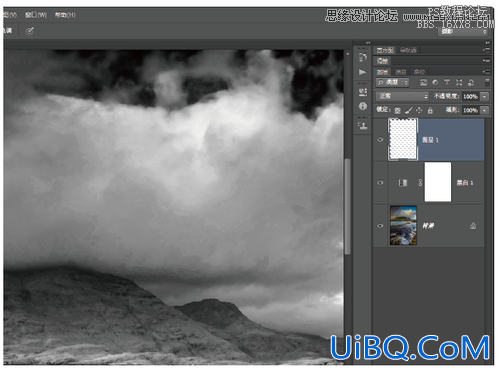The image size is (500, 372).
Task: Hide the 黑白 1 adjustment layer eye icon
Action: tap(380, 183)
